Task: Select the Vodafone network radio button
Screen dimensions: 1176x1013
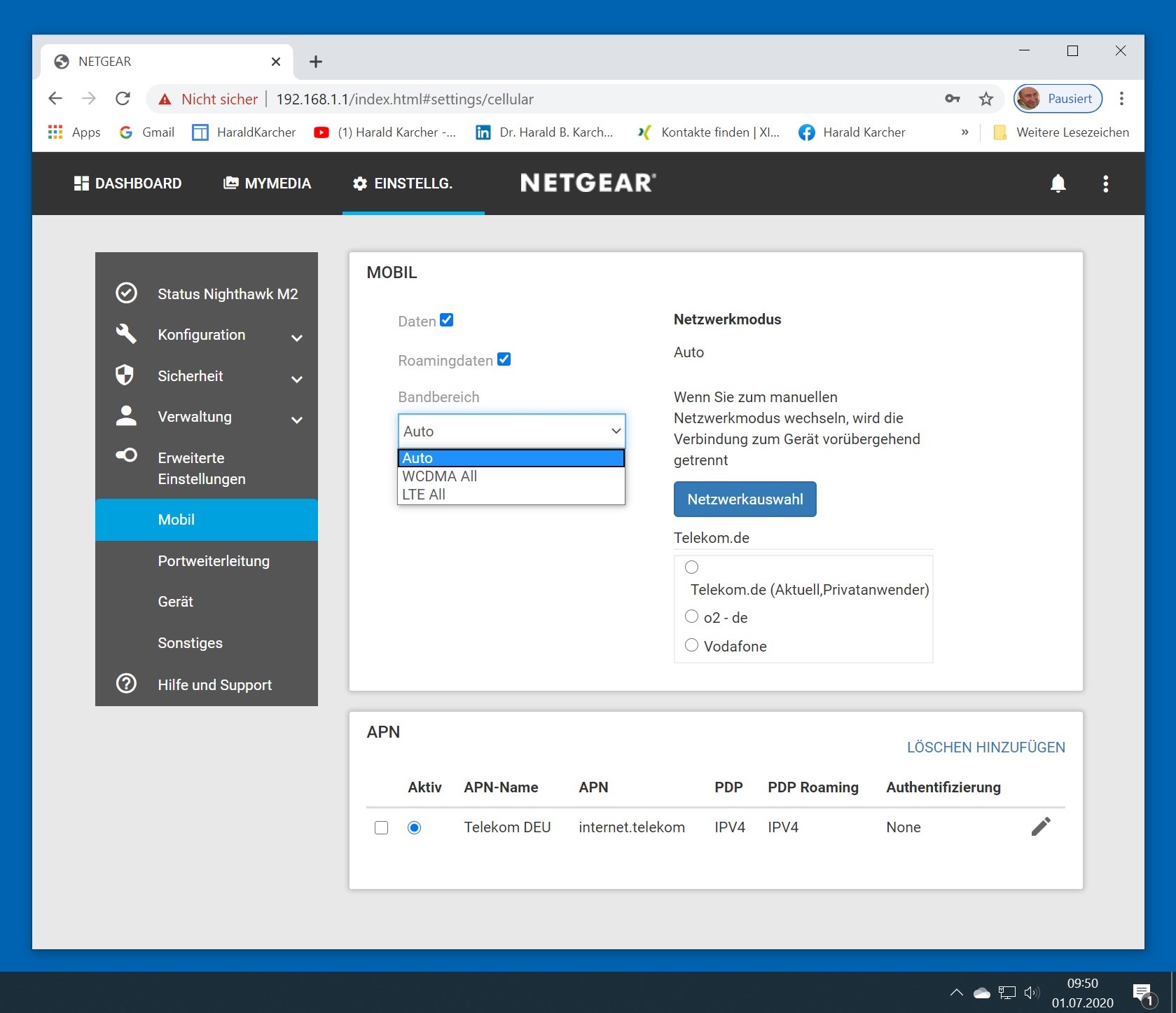Action: (x=691, y=645)
